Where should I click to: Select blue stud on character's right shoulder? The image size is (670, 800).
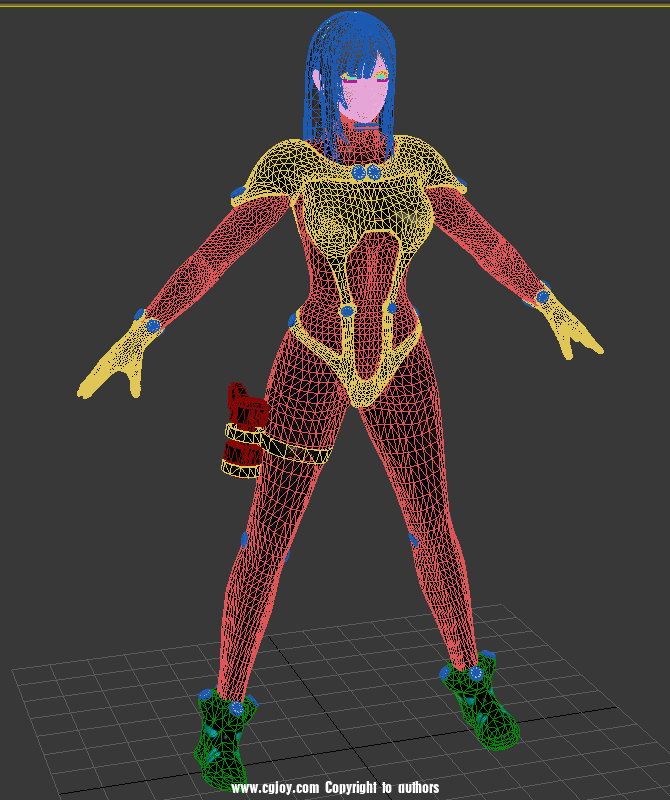click(x=239, y=192)
